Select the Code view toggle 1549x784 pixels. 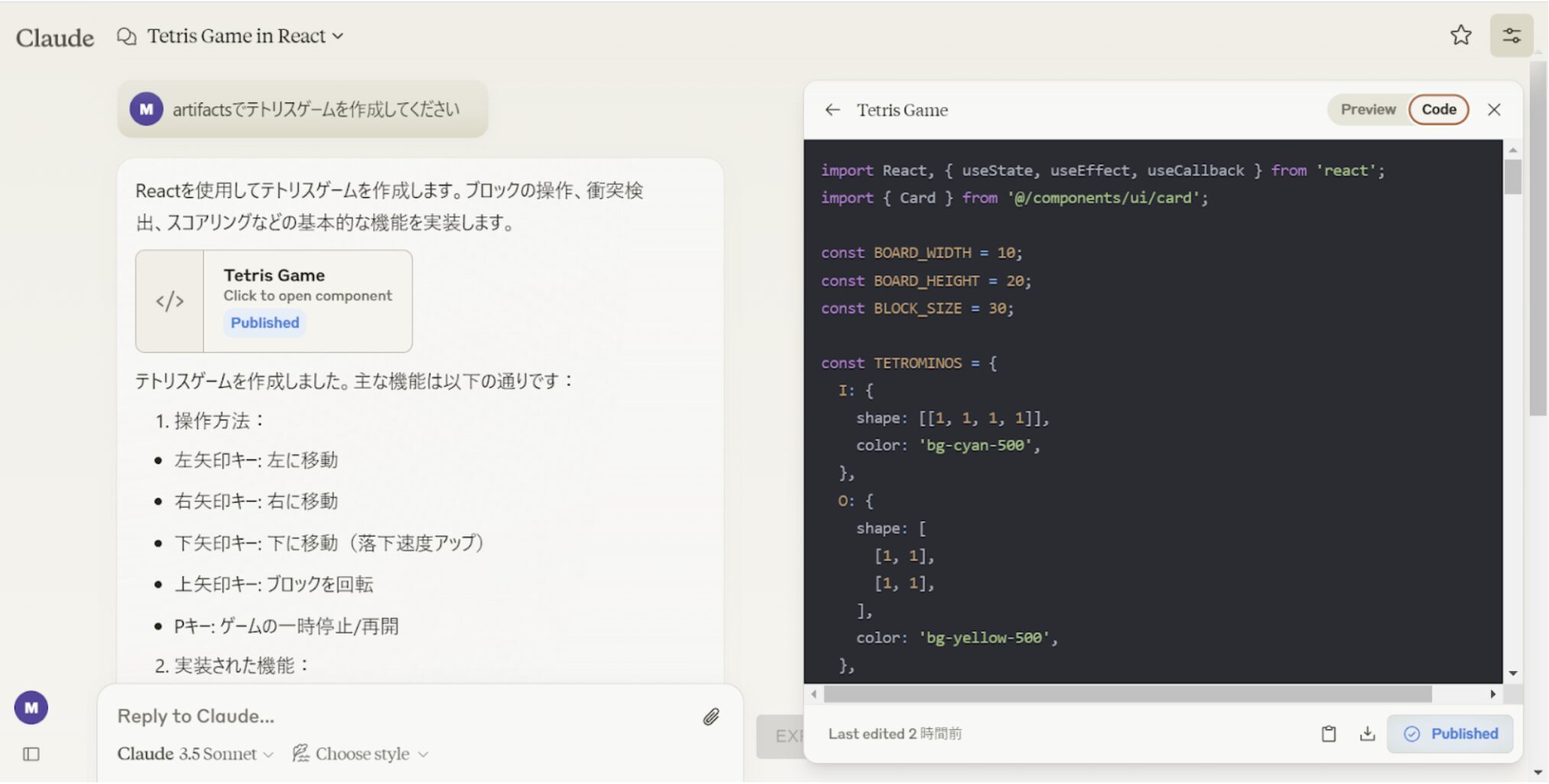pyautogui.click(x=1438, y=109)
